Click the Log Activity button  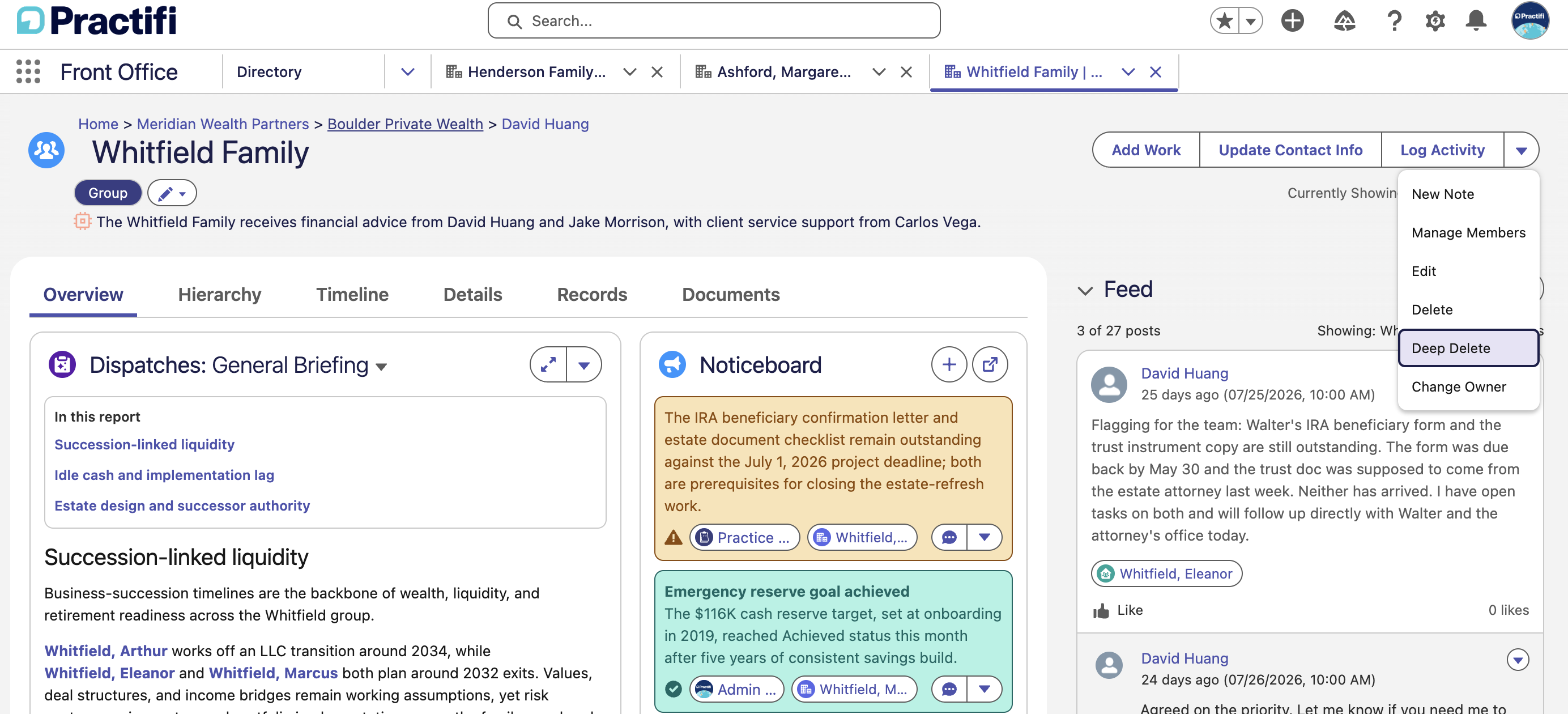pyautogui.click(x=1442, y=150)
